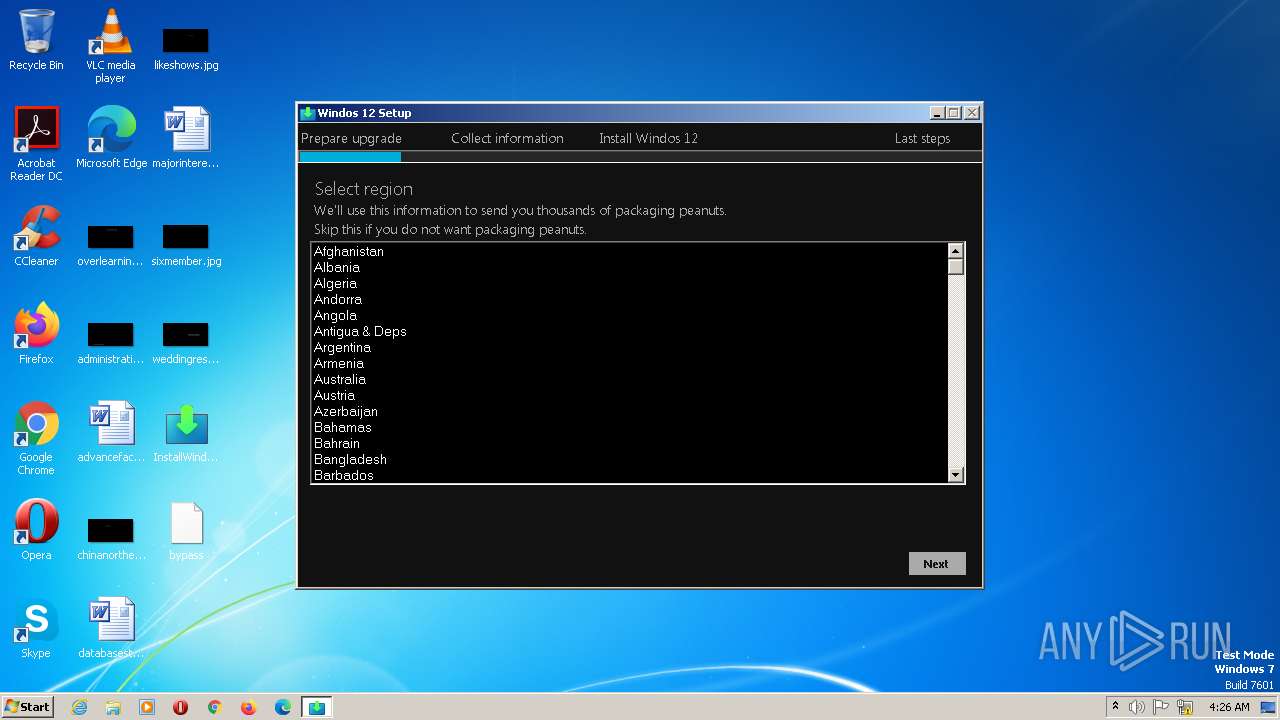The image size is (1280, 720).
Task: Click the Firefox icon in taskbar
Action: [248, 707]
